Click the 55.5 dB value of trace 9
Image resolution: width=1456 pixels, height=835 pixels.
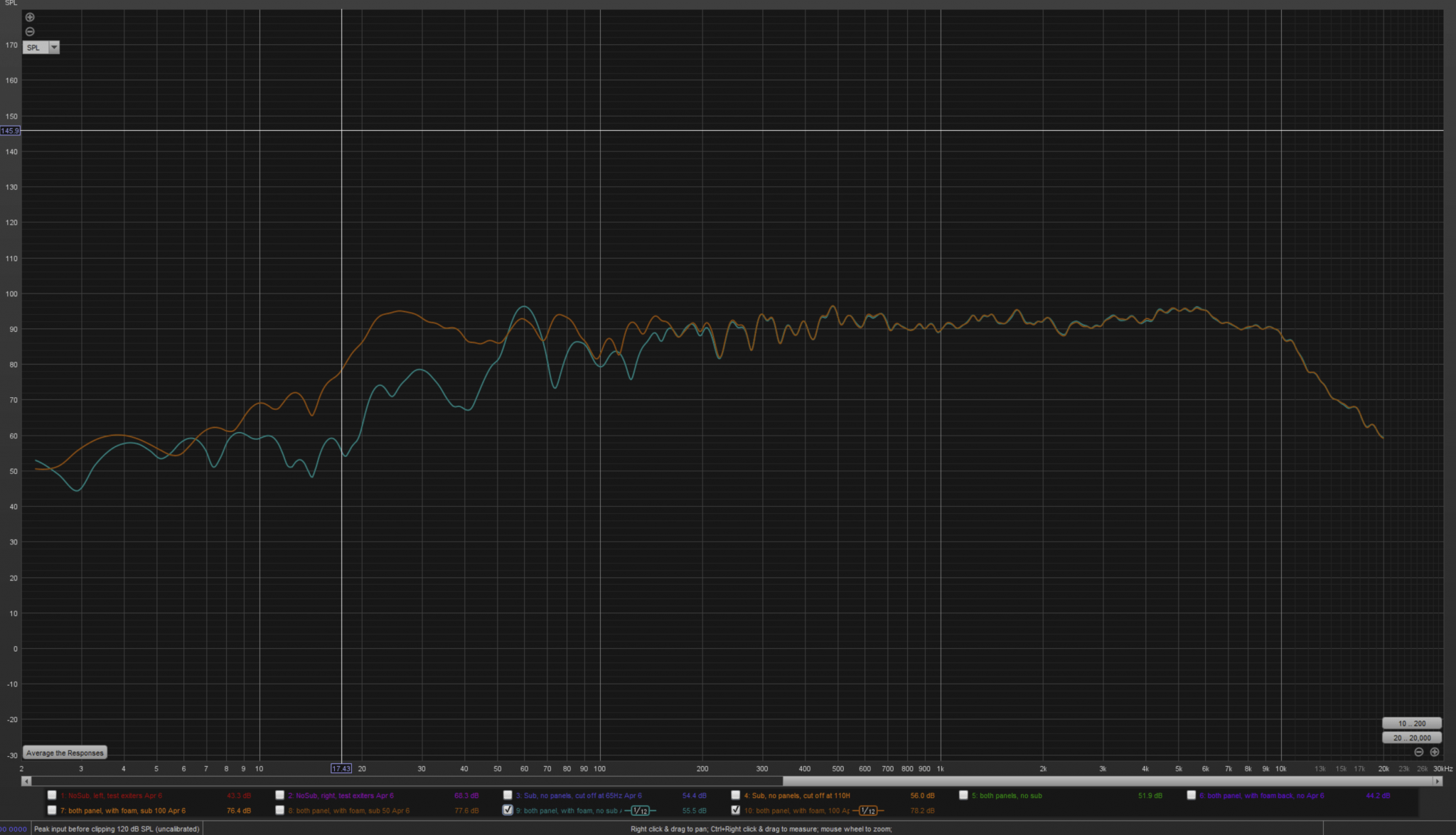(x=694, y=811)
